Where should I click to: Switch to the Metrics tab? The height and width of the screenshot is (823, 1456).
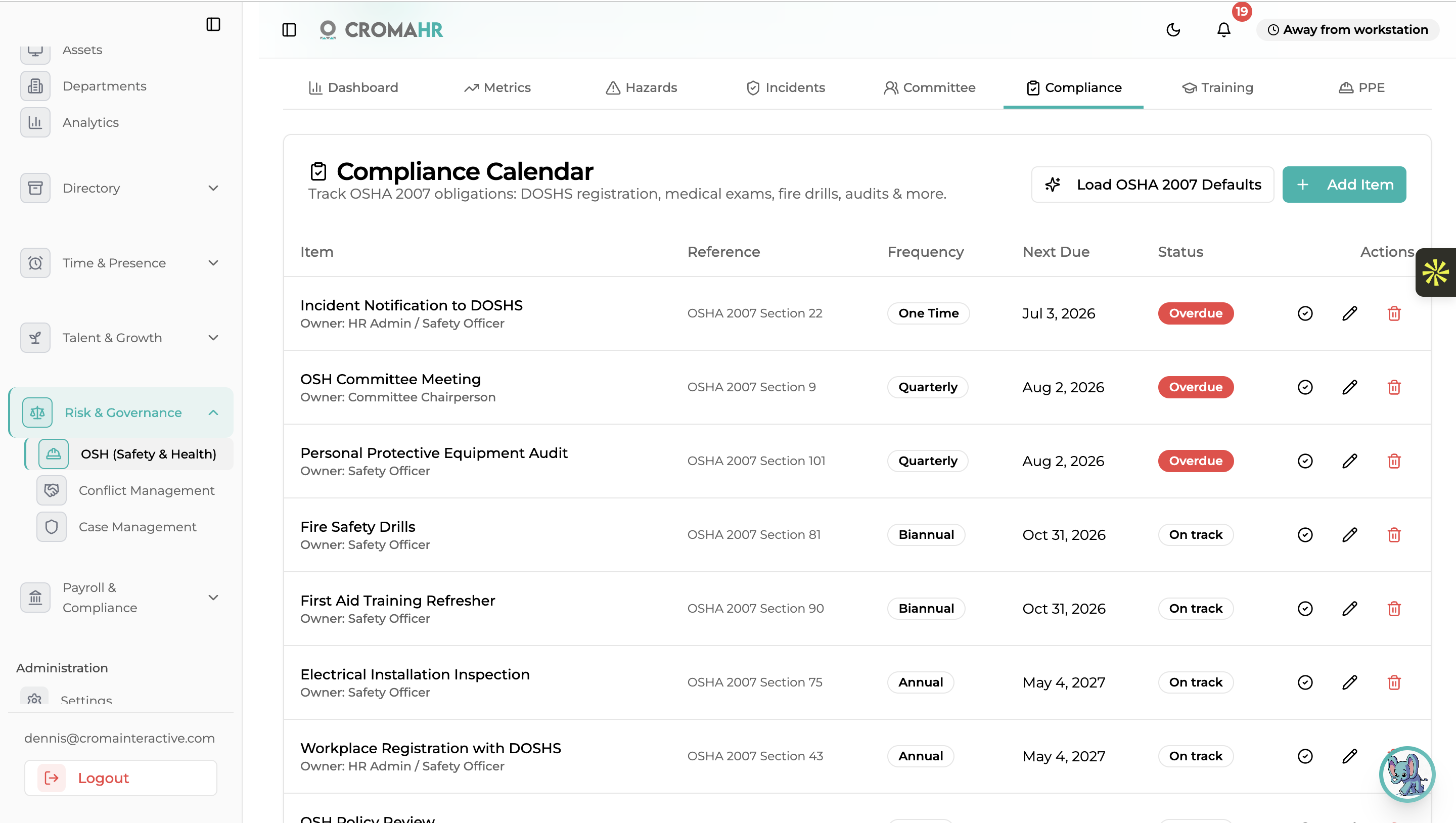497,87
